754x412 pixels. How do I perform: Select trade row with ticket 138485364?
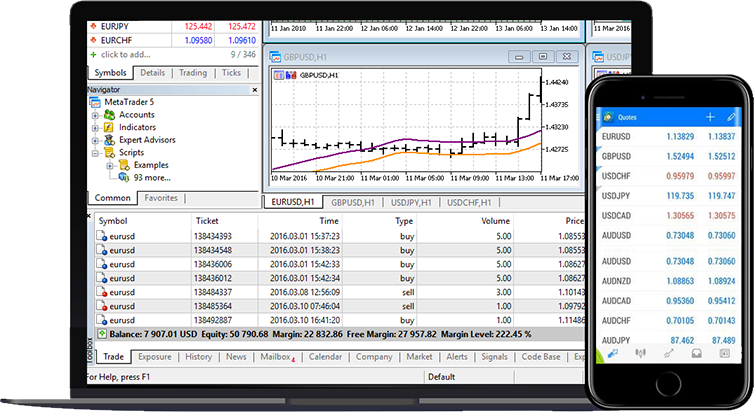pos(339,306)
